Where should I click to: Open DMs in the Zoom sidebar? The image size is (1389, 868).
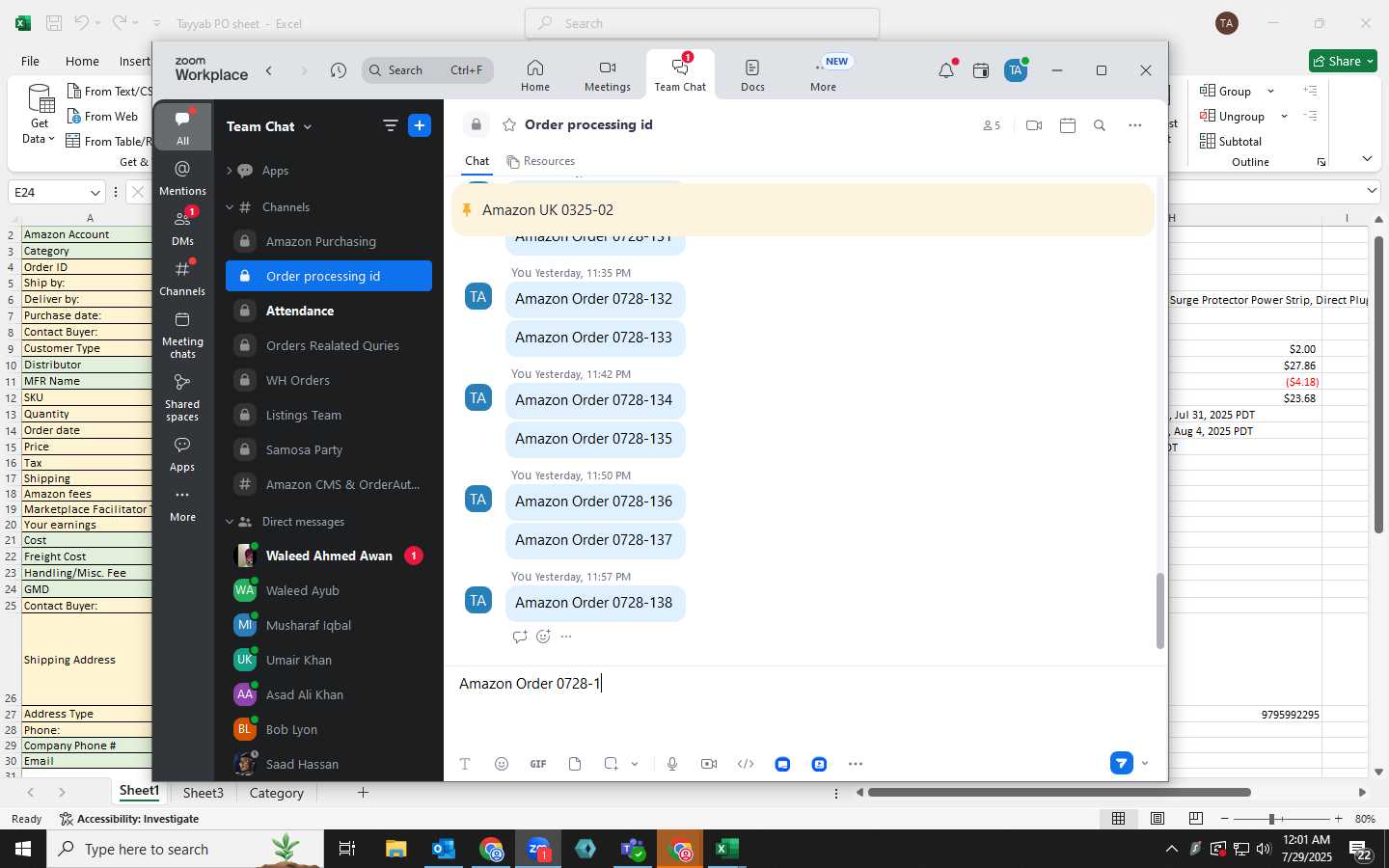[x=182, y=229]
